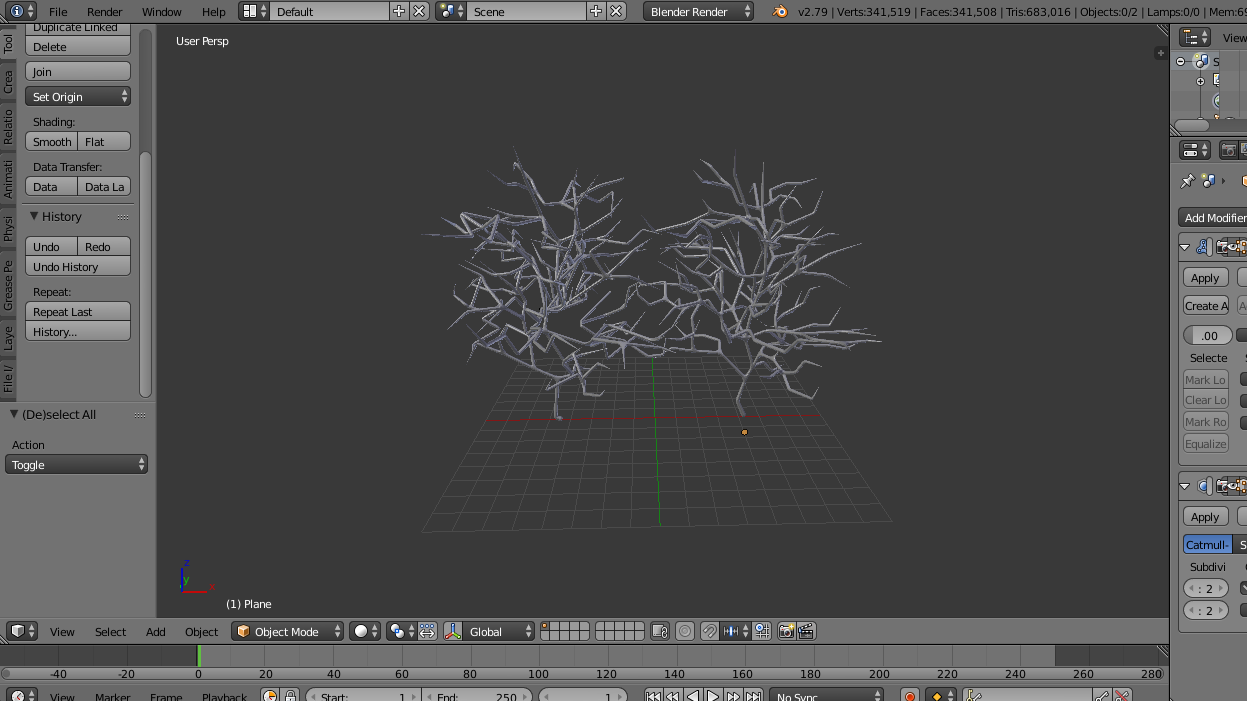Image resolution: width=1247 pixels, height=701 pixels.
Task: Add a new screen layout
Action: [399, 11]
